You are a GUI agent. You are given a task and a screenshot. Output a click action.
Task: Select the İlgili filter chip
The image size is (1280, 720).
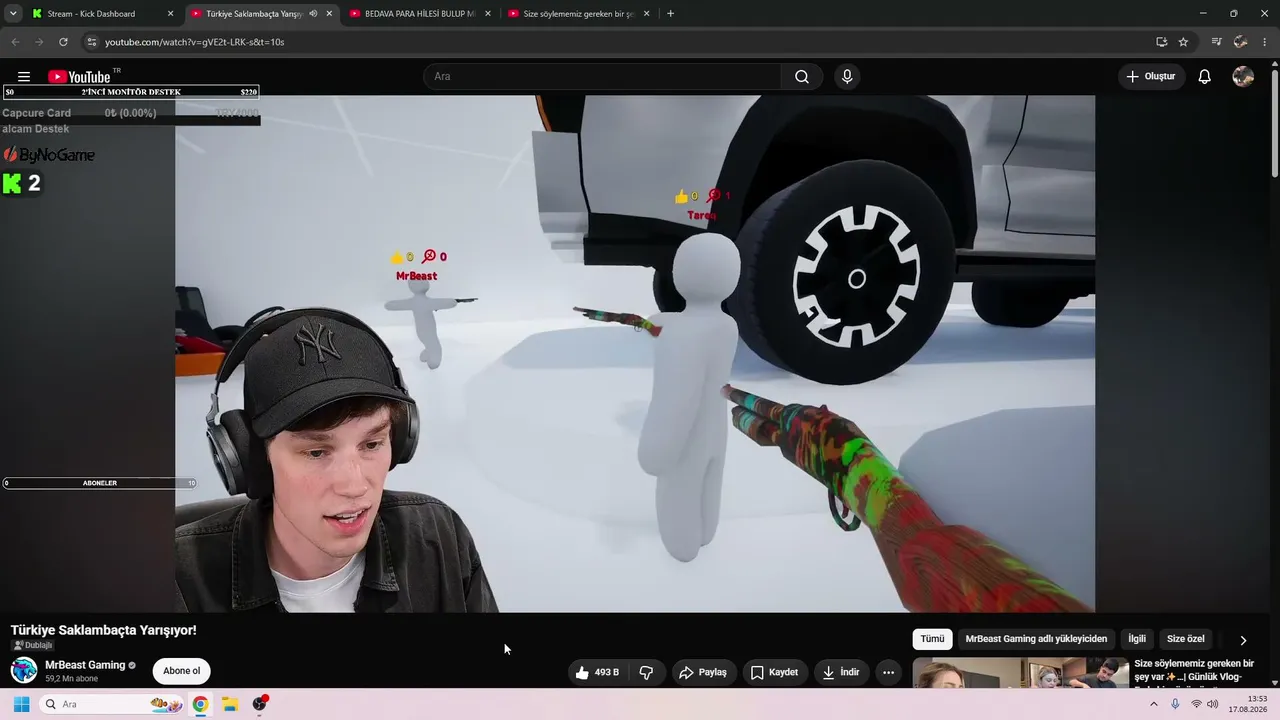(1137, 639)
